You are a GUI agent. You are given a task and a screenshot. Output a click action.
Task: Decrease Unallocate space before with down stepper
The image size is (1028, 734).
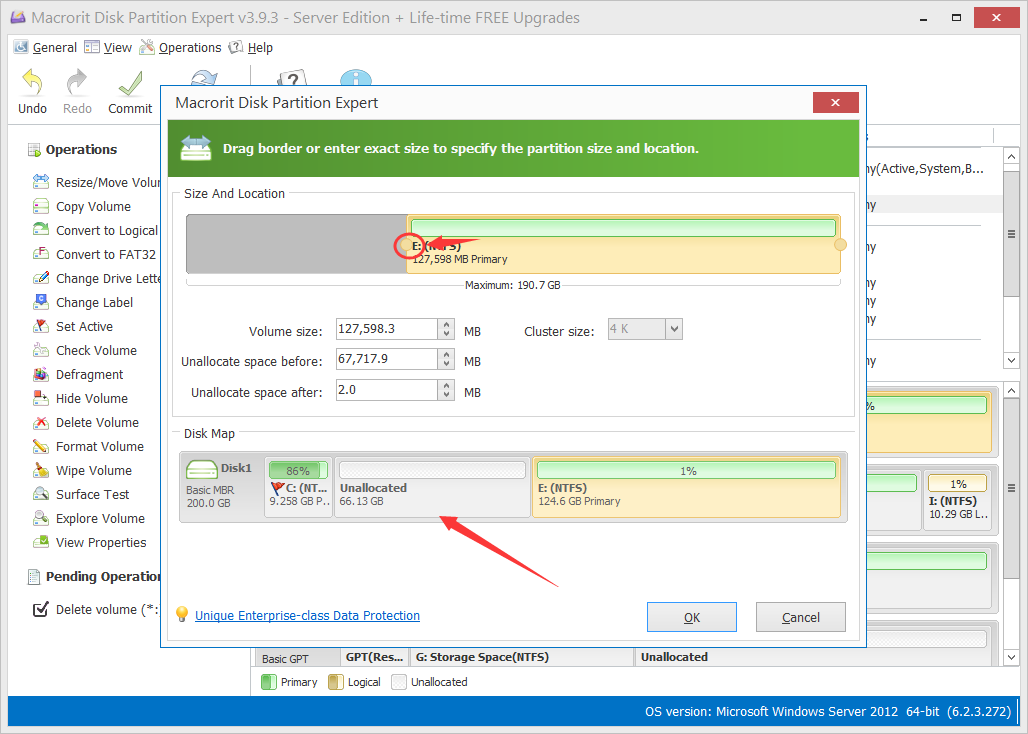(x=446, y=364)
